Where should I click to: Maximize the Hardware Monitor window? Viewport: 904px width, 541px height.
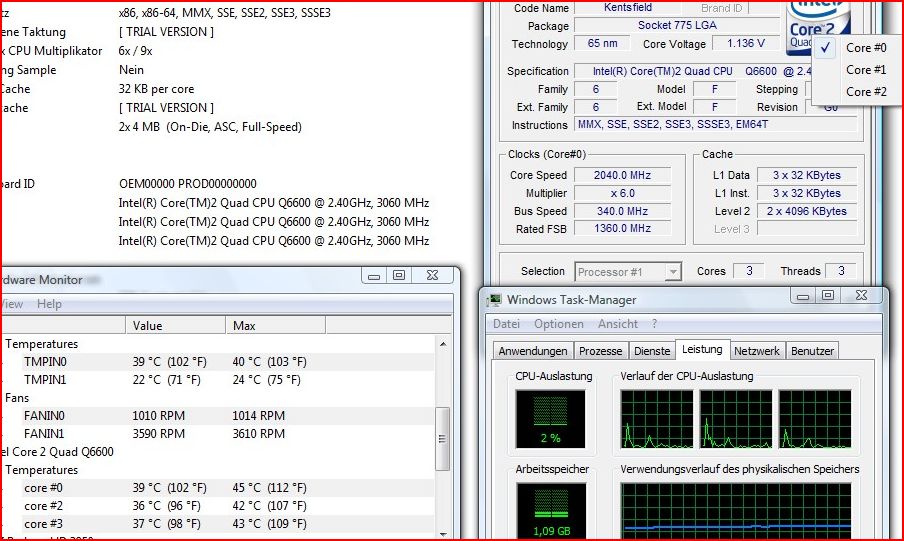pyautogui.click(x=399, y=276)
